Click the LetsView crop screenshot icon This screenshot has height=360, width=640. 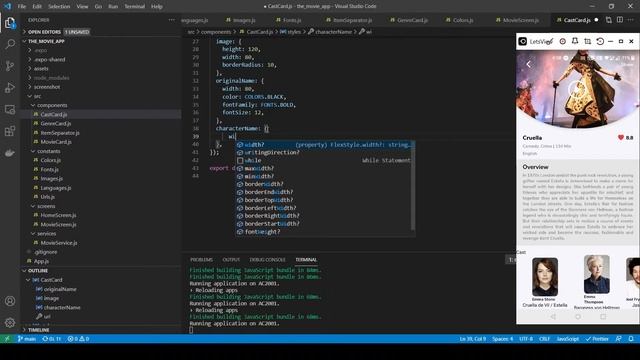click(x=587, y=42)
